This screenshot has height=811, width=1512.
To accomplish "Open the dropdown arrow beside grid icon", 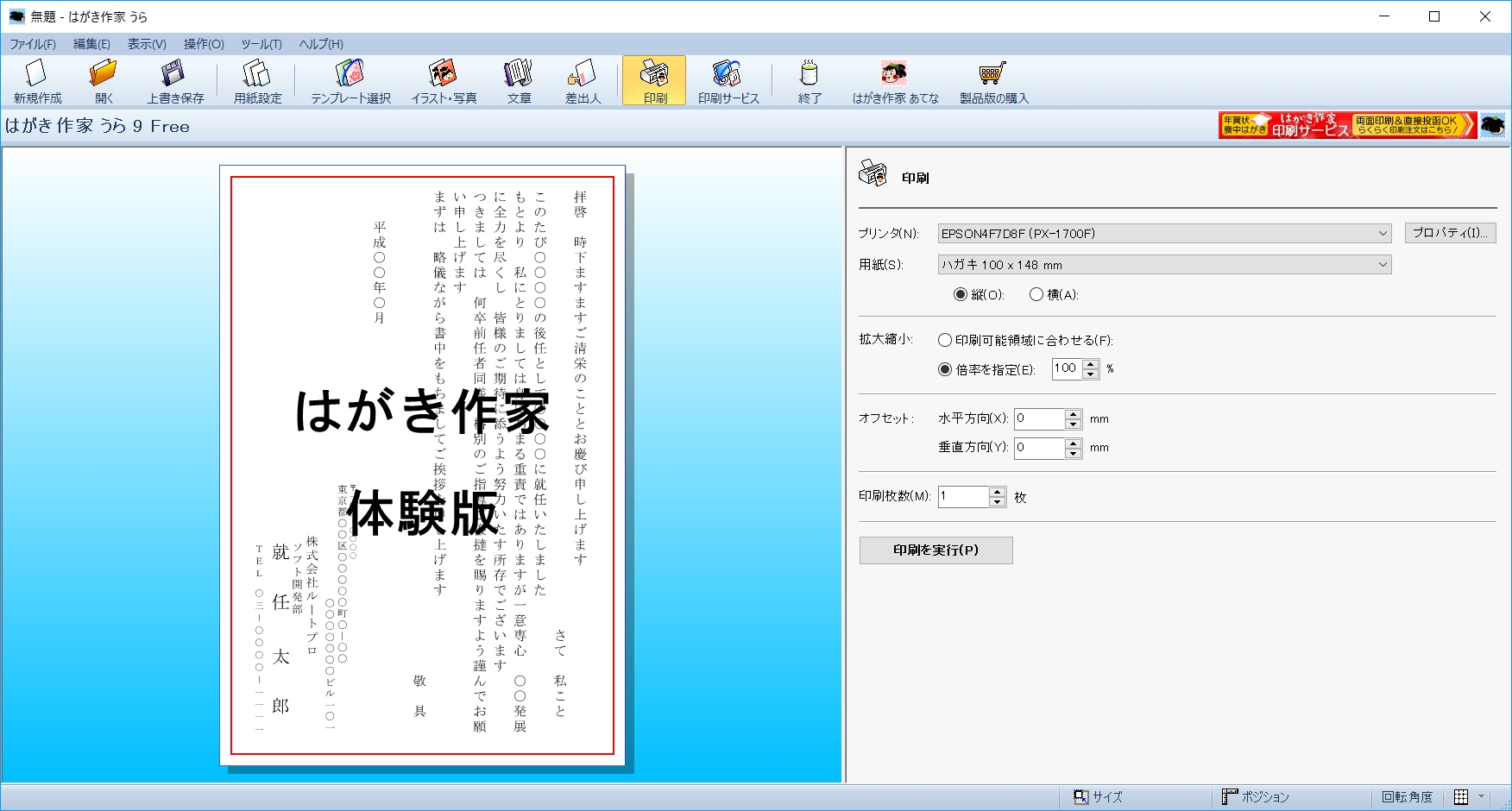I will 1482,797.
